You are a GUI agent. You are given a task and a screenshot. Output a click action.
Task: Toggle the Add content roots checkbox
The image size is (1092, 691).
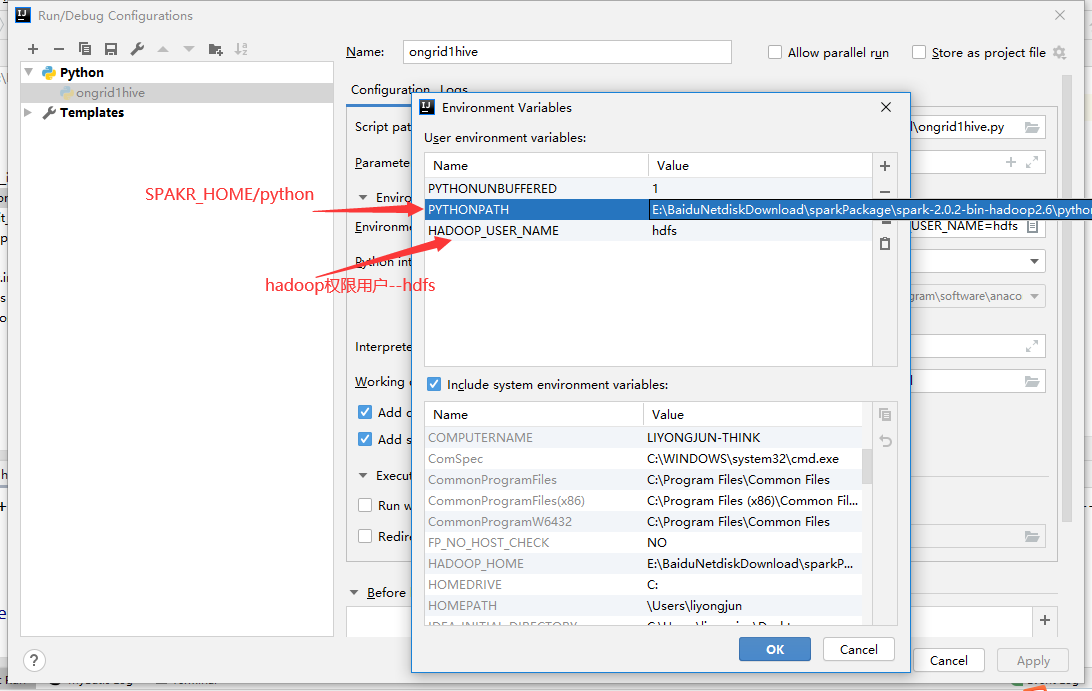(365, 412)
